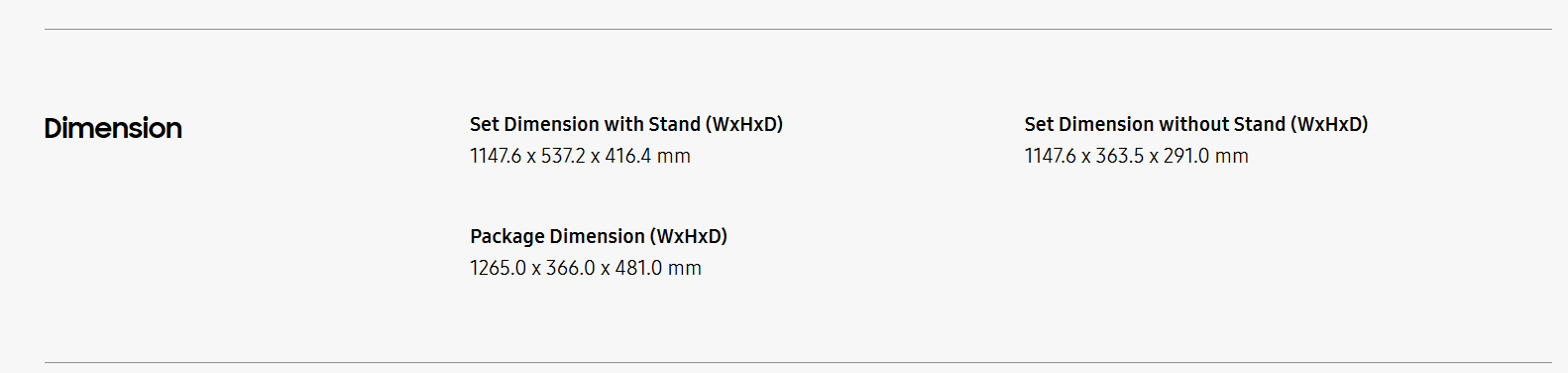Click the mm unit after 416.4
The width and height of the screenshot is (1568, 373).
[674, 157]
